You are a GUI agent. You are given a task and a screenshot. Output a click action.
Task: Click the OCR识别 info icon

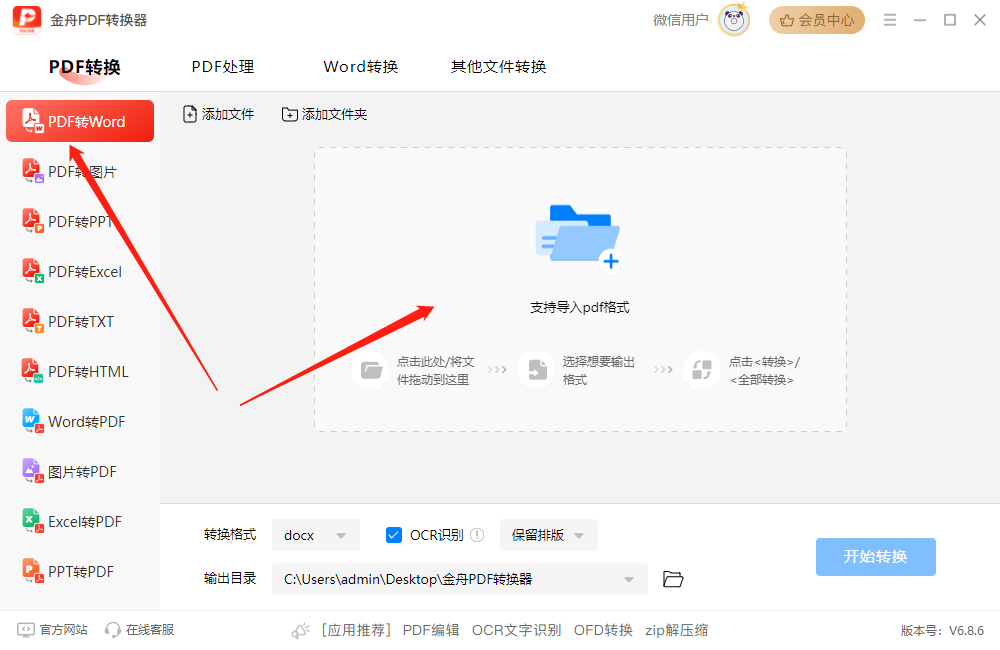[477, 535]
